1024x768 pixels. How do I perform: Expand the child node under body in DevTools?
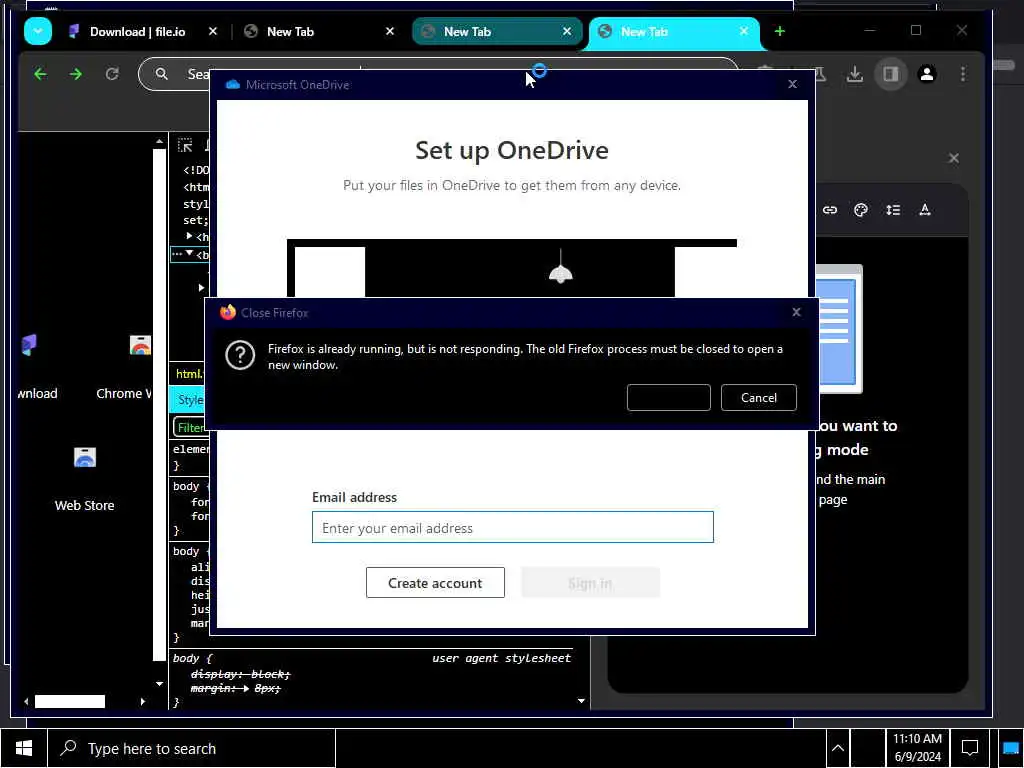tap(201, 287)
